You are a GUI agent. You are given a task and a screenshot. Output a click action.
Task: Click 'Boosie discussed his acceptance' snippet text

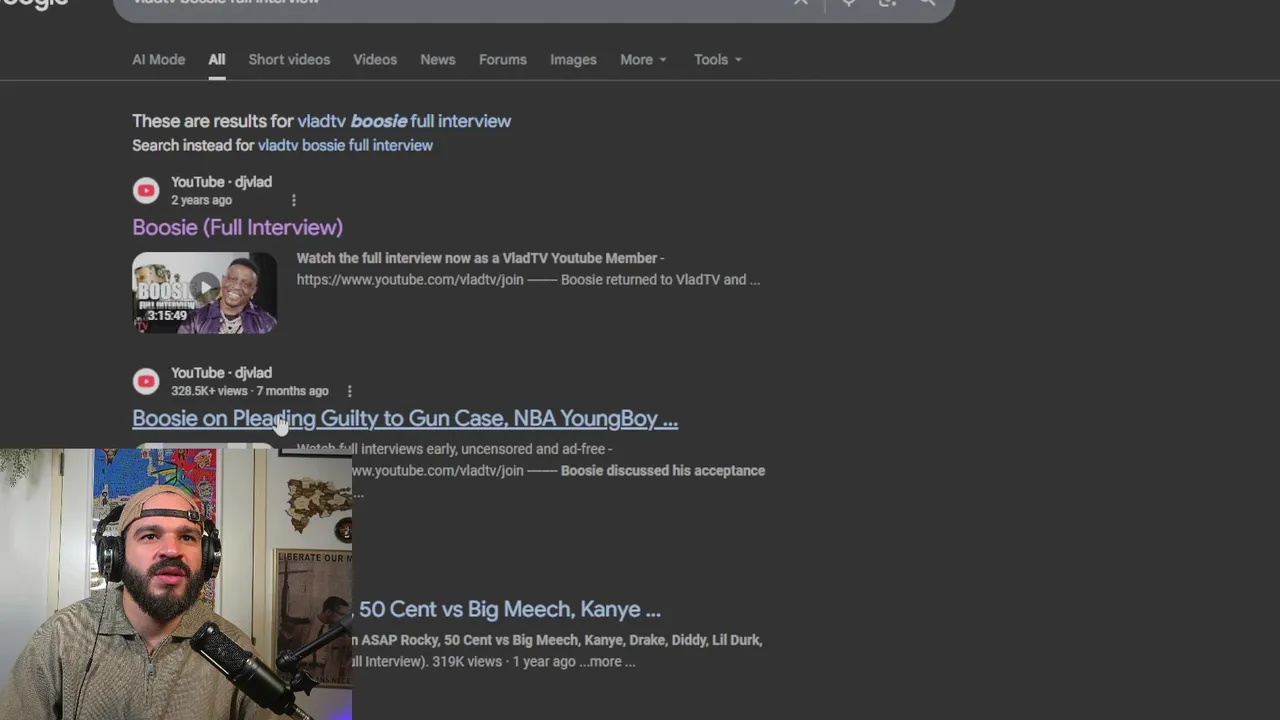[663, 470]
